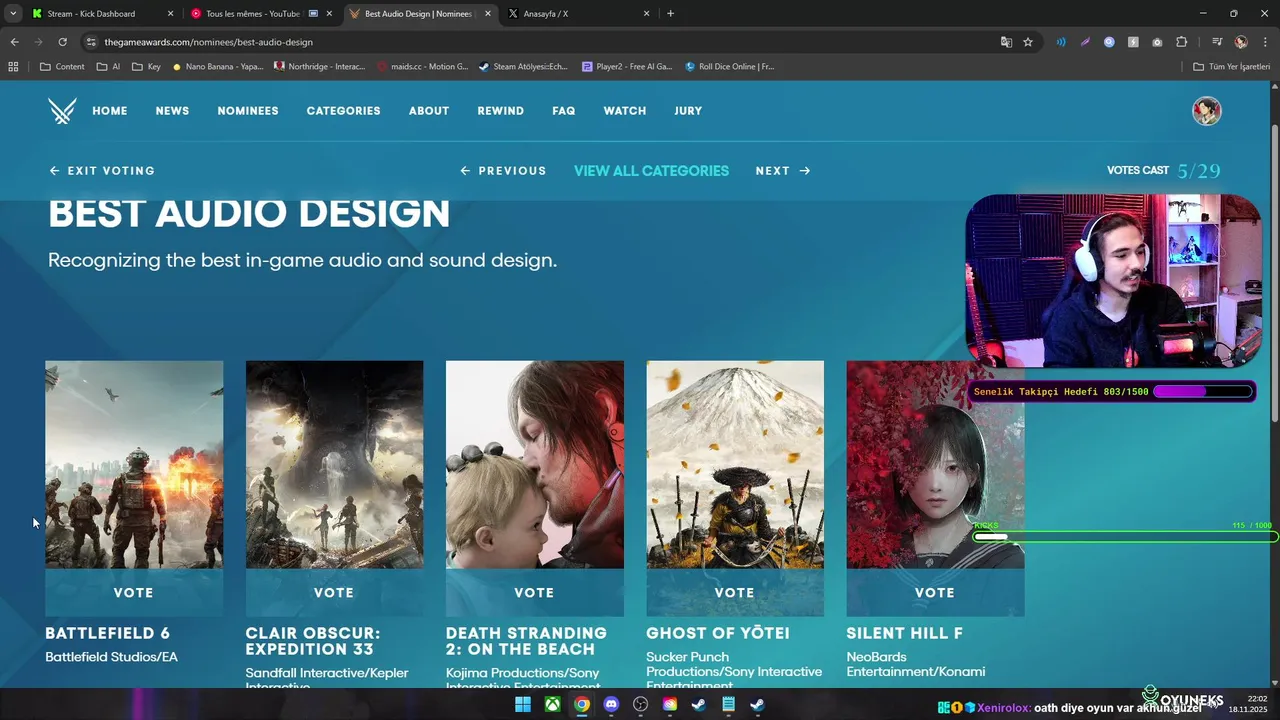Open the Key bookmarks folder

point(146,67)
